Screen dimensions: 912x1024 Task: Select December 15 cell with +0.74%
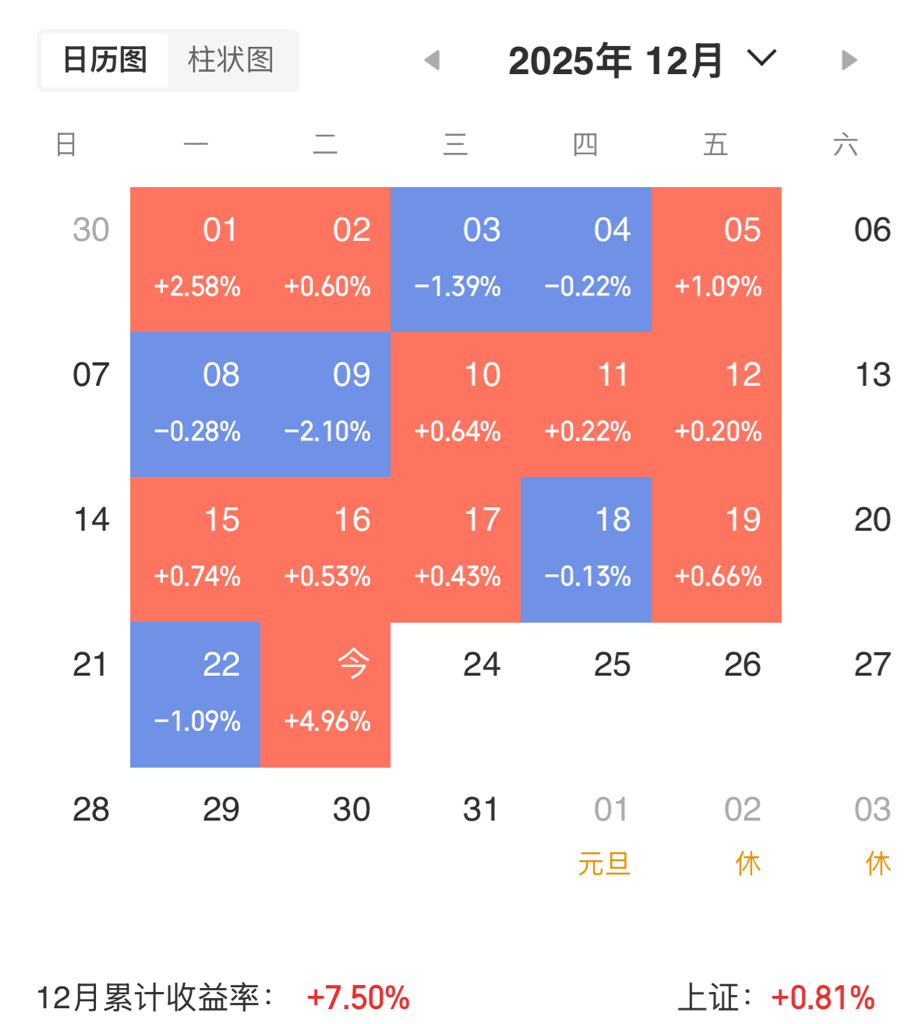[196, 549]
